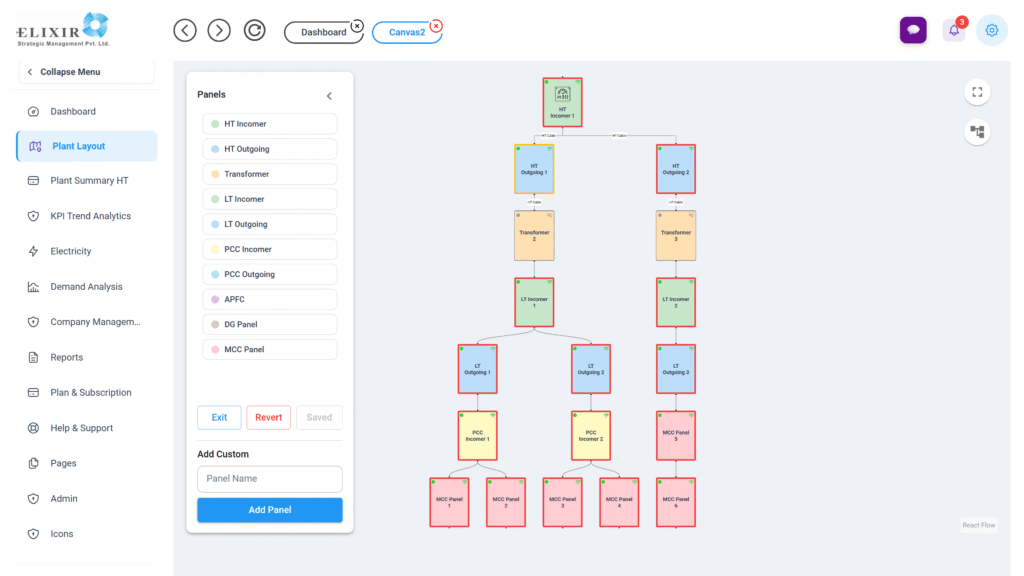1024x576 pixels.
Task: Open KPI Trend Analytics menu item
Action: pos(90,216)
